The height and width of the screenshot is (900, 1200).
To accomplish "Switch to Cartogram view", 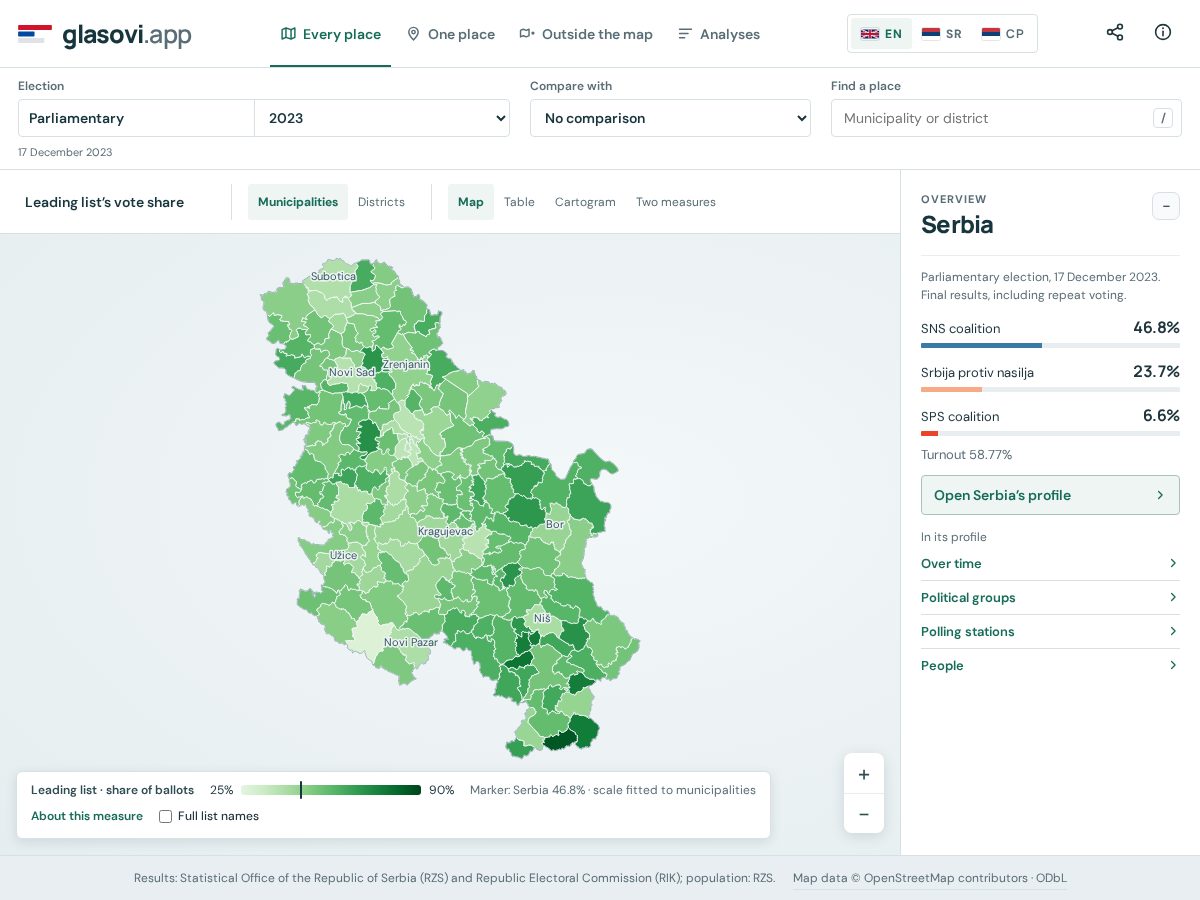I will click(x=585, y=202).
